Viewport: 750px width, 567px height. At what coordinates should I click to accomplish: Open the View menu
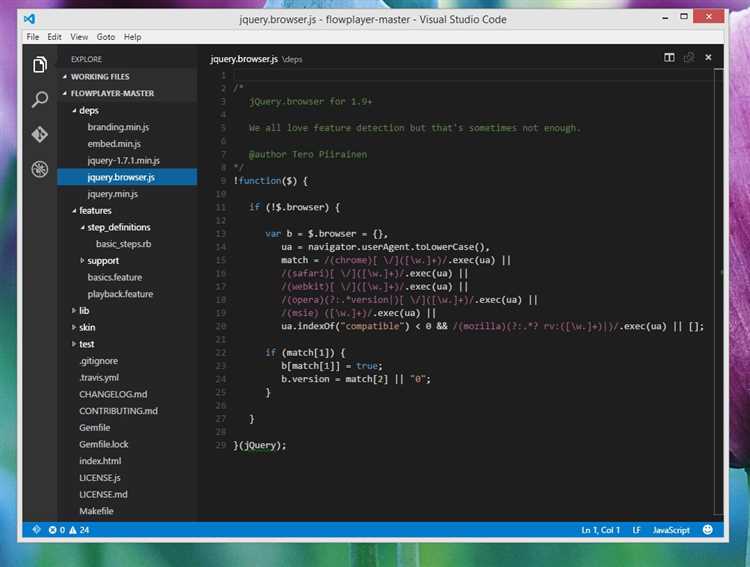[x=79, y=37]
